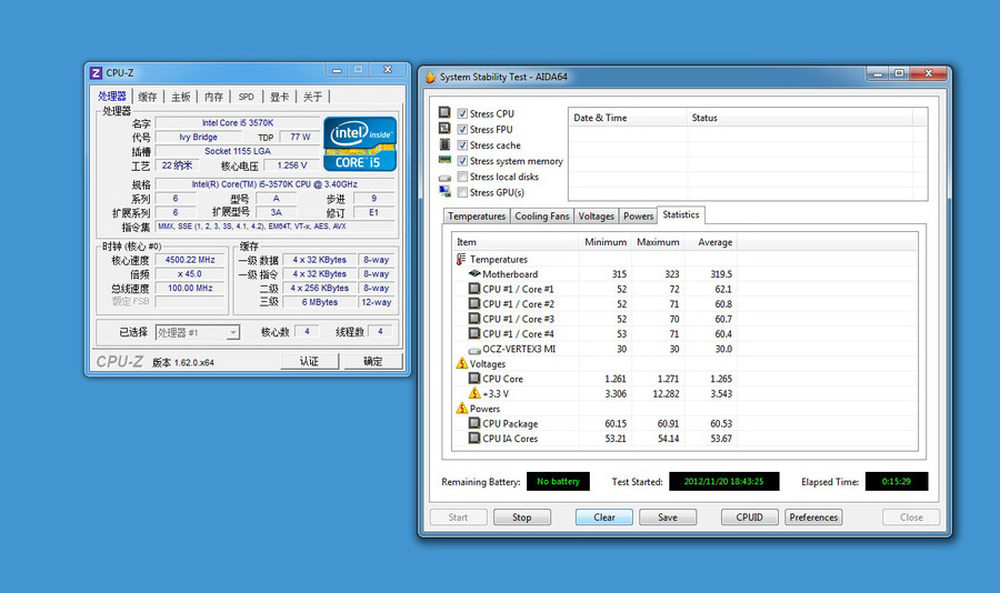Click the icon for CPU #1 / Core #1
The height and width of the screenshot is (593, 1000).
(x=474, y=288)
